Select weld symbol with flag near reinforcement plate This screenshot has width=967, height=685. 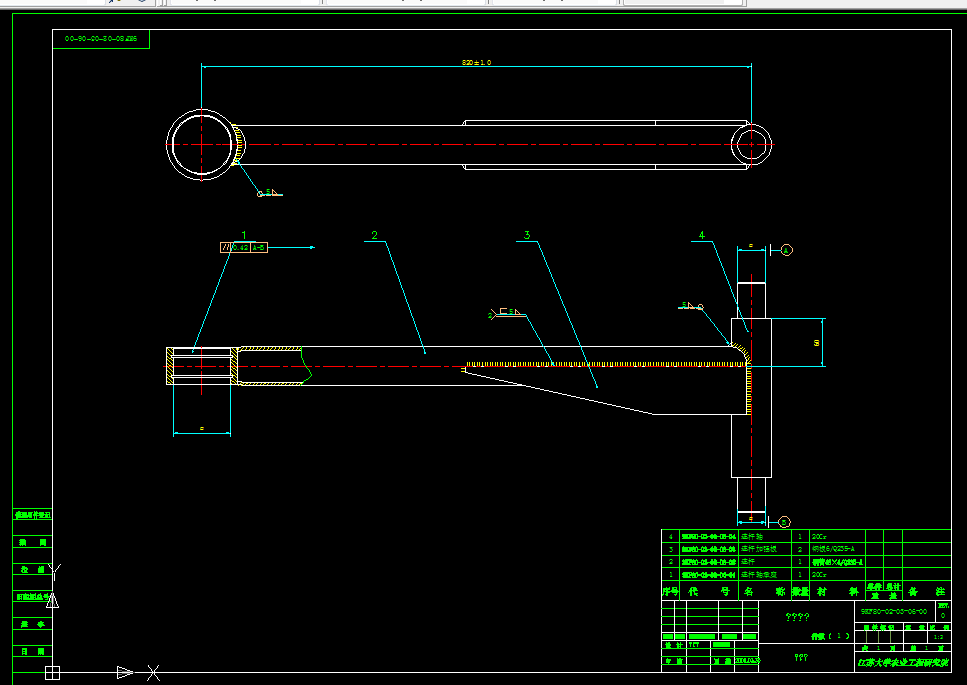(508, 313)
